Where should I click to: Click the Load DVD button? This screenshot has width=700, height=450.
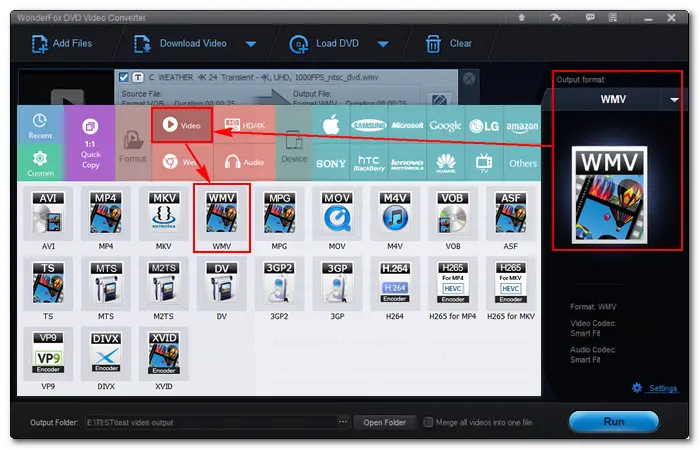(324, 44)
